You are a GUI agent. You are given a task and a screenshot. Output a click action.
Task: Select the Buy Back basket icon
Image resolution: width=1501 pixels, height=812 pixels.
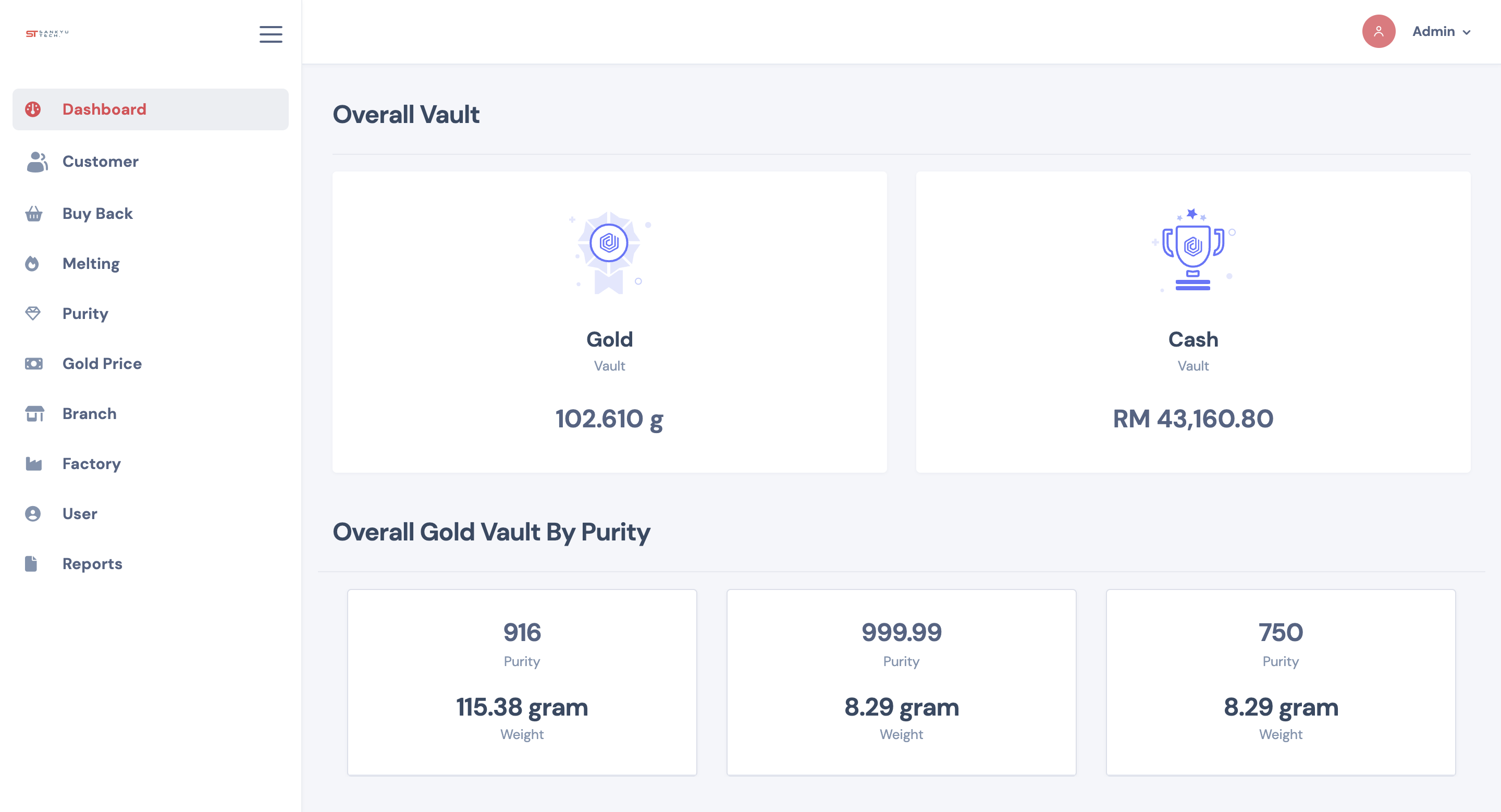click(34, 213)
